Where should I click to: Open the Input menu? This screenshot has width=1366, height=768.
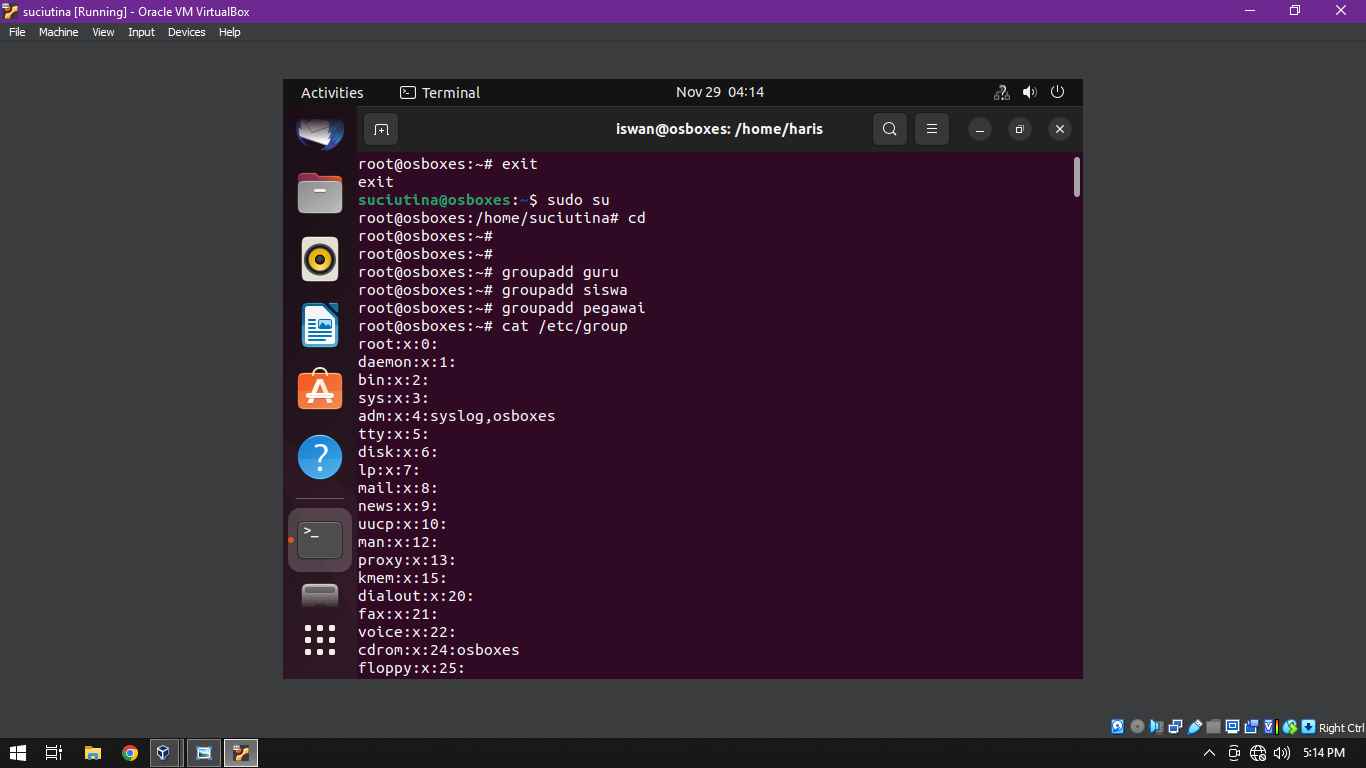point(141,32)
